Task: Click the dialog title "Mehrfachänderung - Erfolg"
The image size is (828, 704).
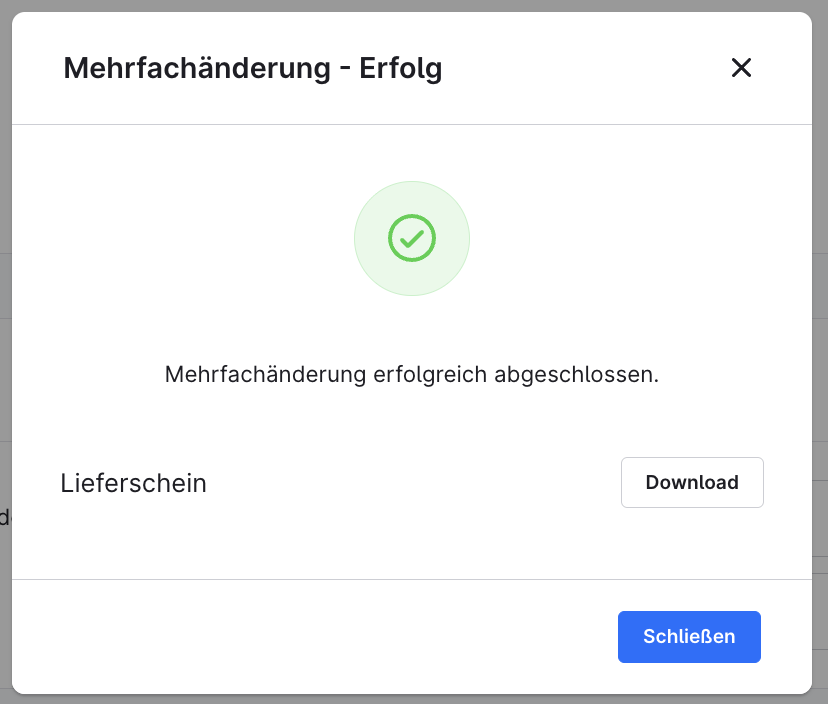Action: click(252, 68)
